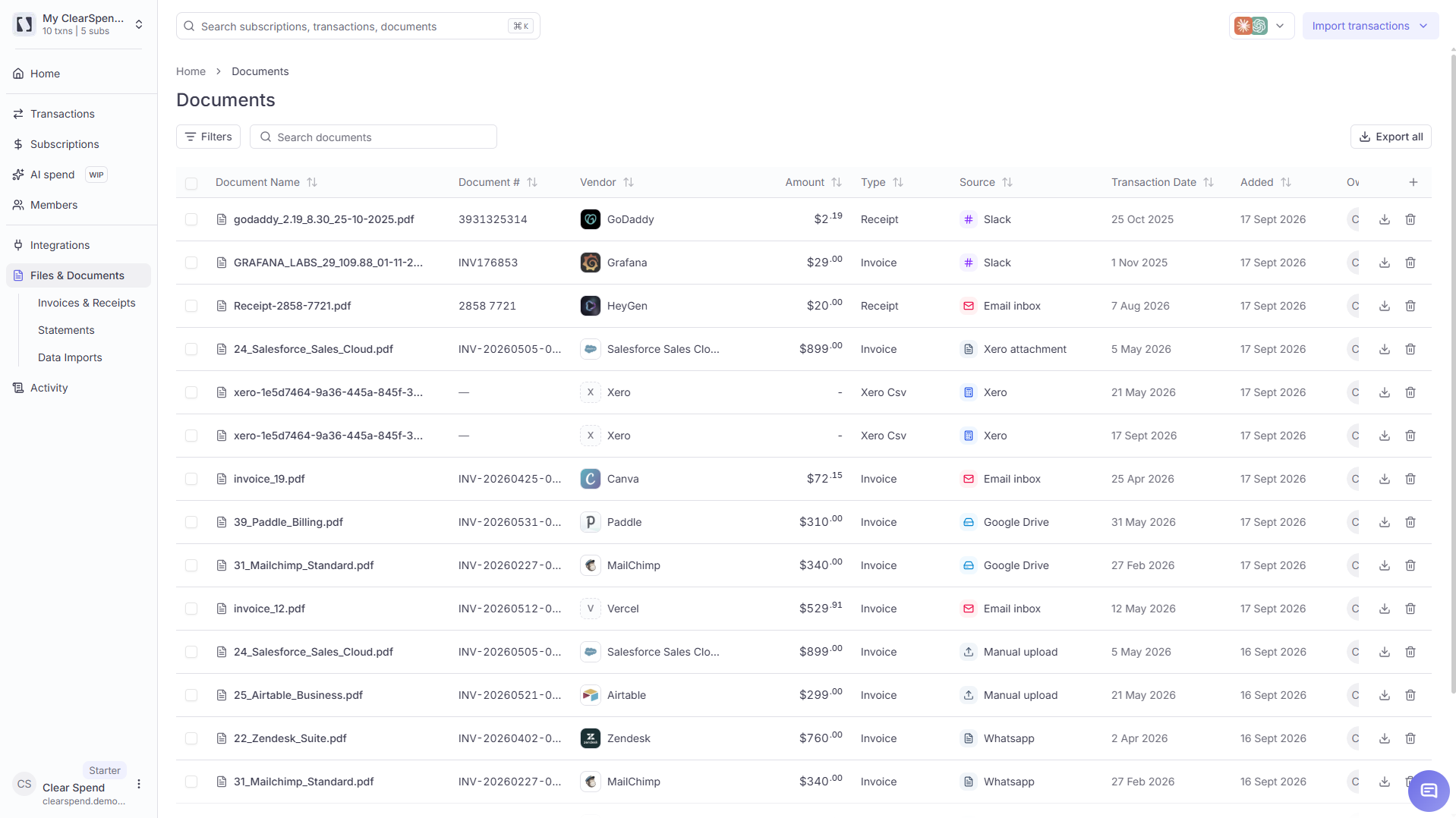Click the Slack source icon in the GoDaddy row

(x=969, y=219)
